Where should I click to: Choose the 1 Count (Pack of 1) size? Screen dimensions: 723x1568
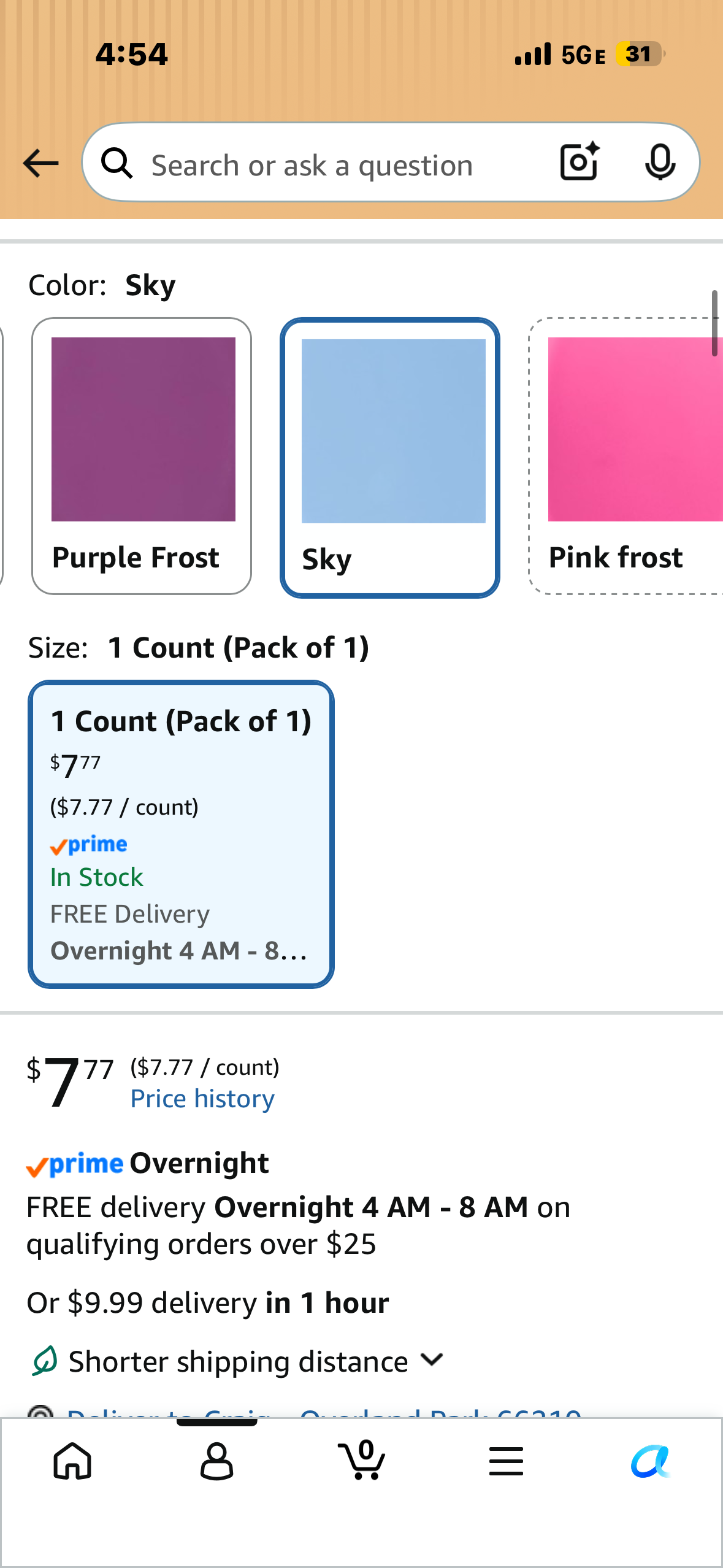181,834
